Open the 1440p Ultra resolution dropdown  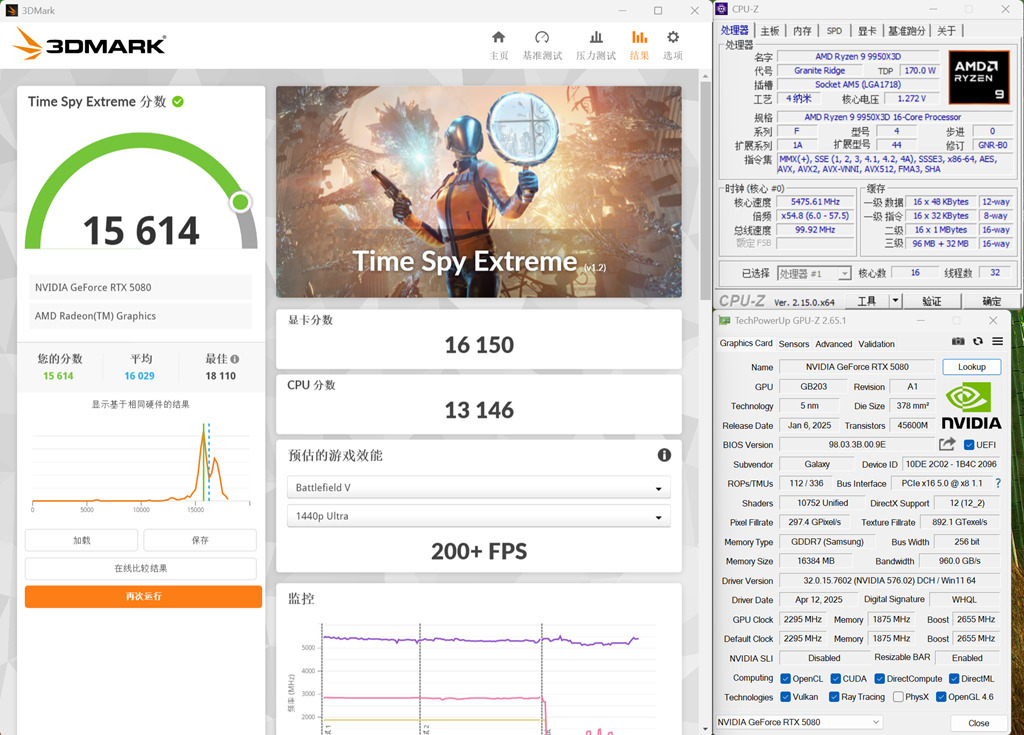click(478, 517)
